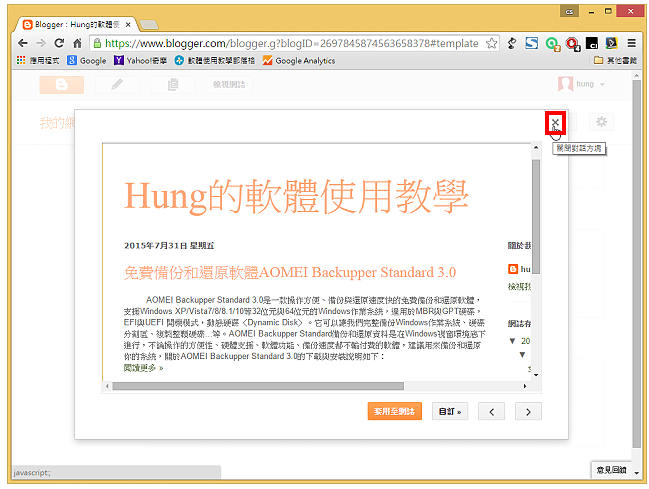Click the green padlock security icon
This screenshot has width=649, height=489.
(x=97, y=43)
